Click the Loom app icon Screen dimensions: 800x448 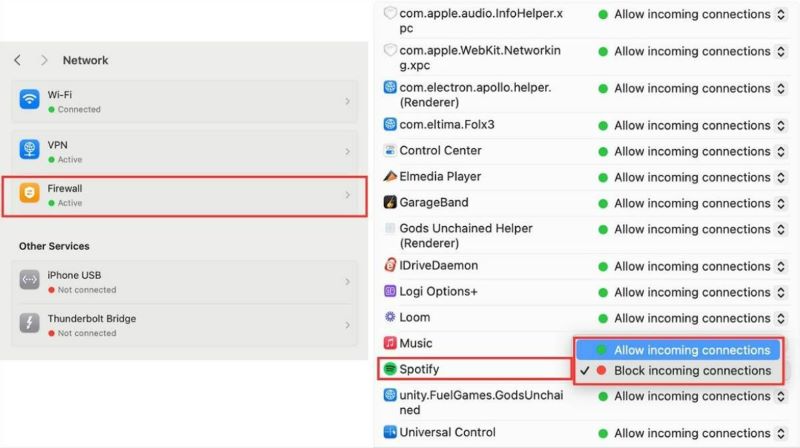pos(390,317)
